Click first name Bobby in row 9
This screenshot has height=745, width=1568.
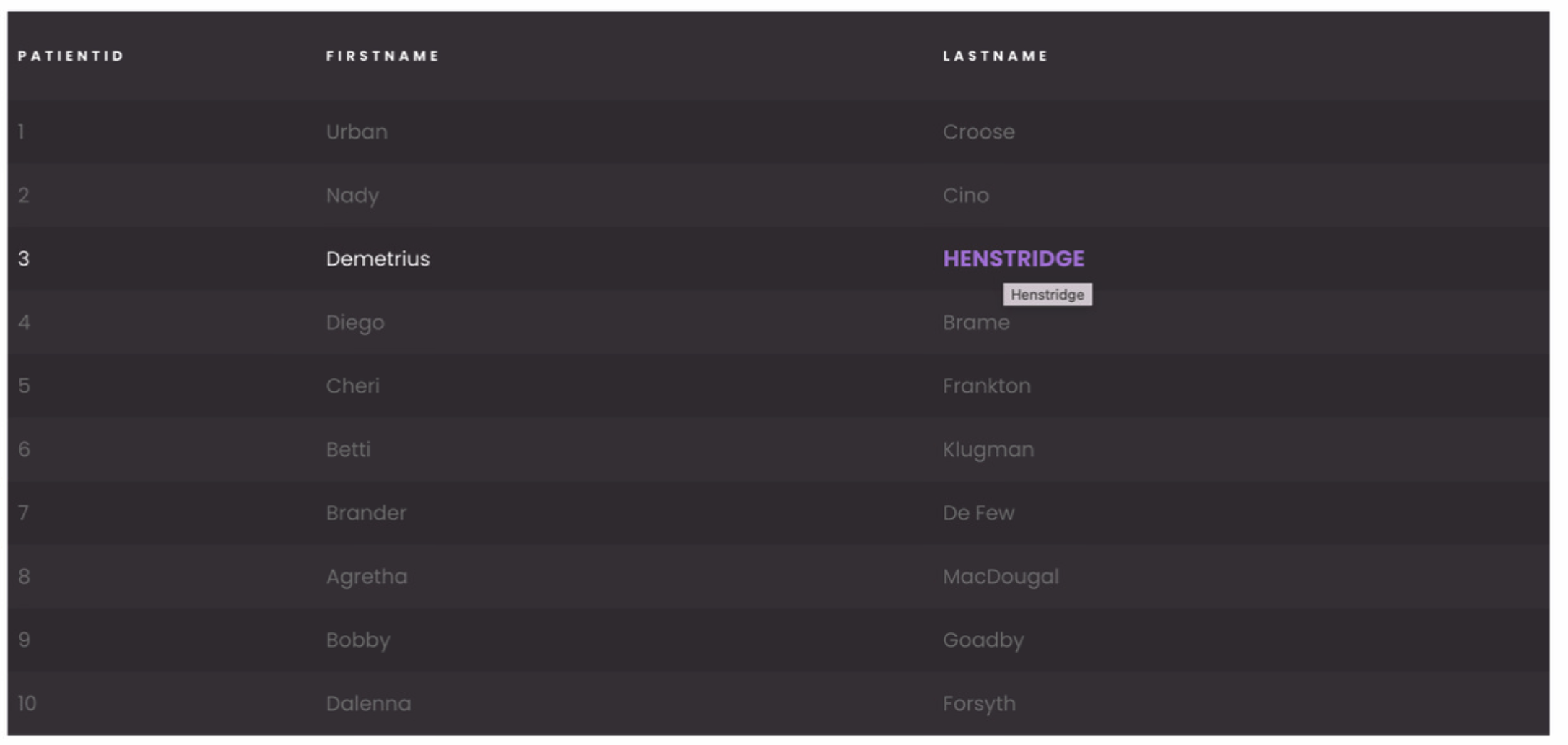[358, 640]
